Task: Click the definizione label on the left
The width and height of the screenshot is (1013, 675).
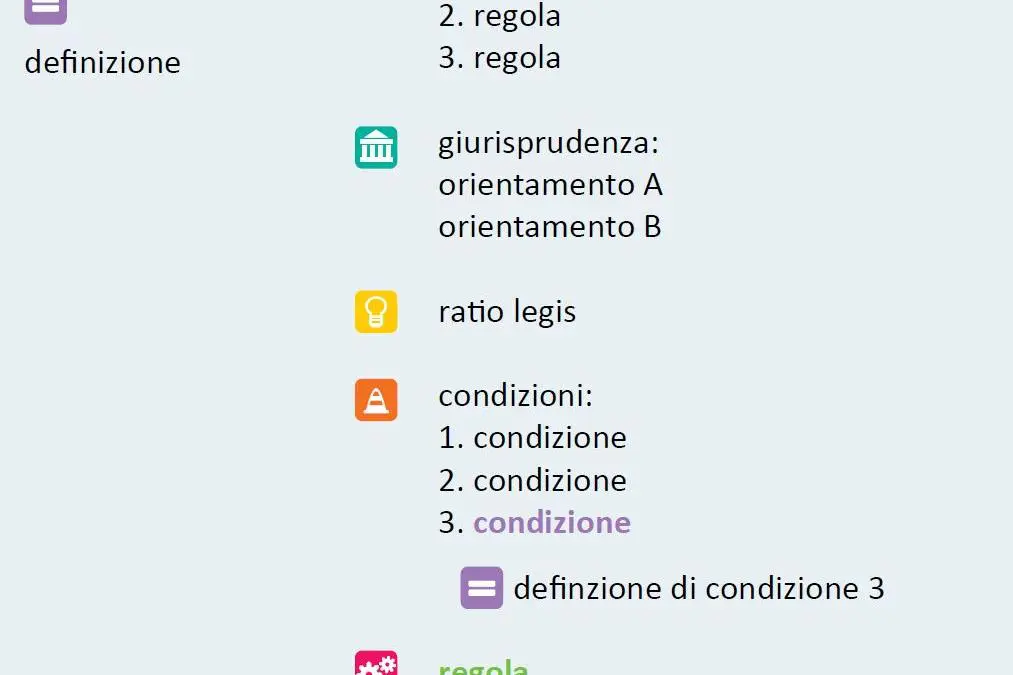Action: [103, 63]
